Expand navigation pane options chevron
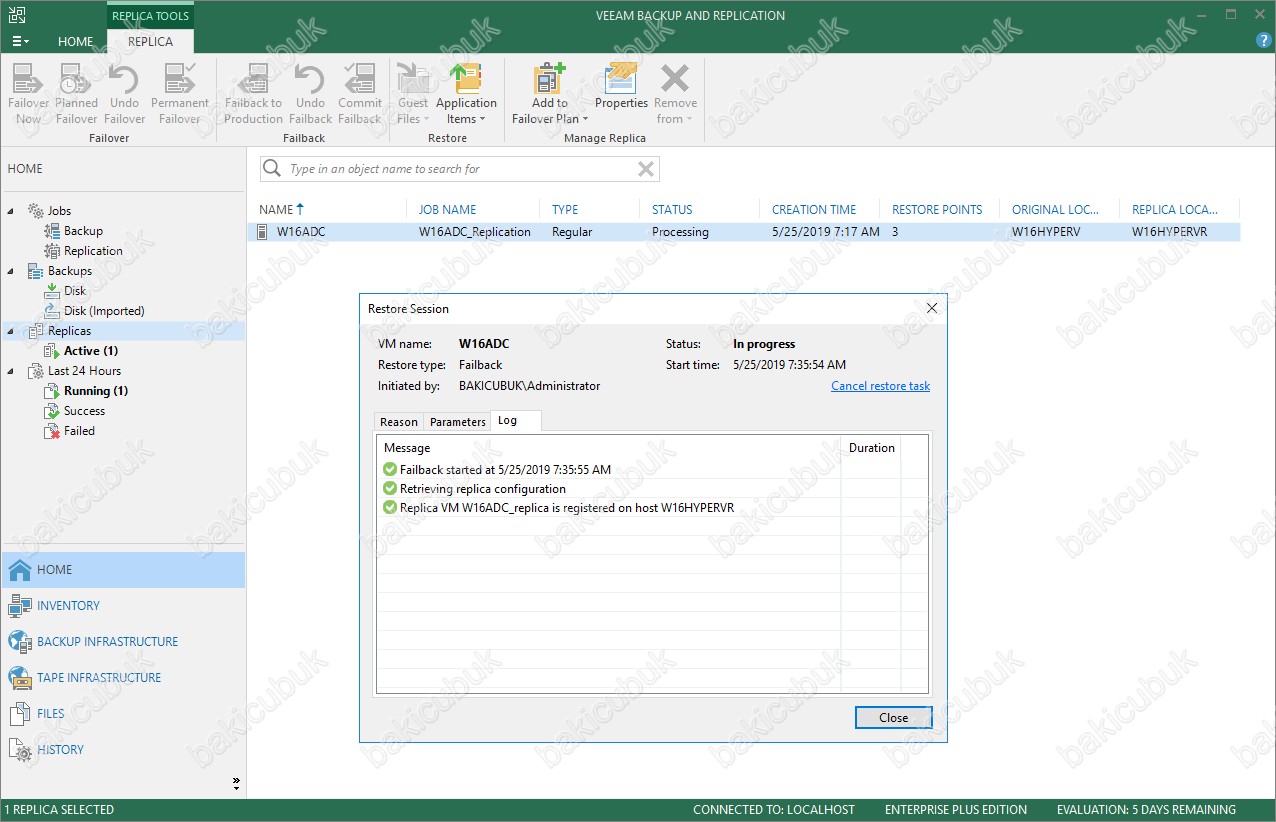 coord(236,782)
